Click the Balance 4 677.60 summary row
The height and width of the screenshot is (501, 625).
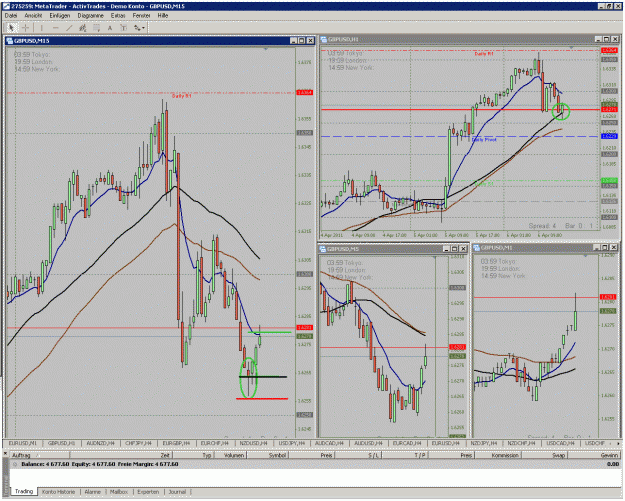[315, 464]
